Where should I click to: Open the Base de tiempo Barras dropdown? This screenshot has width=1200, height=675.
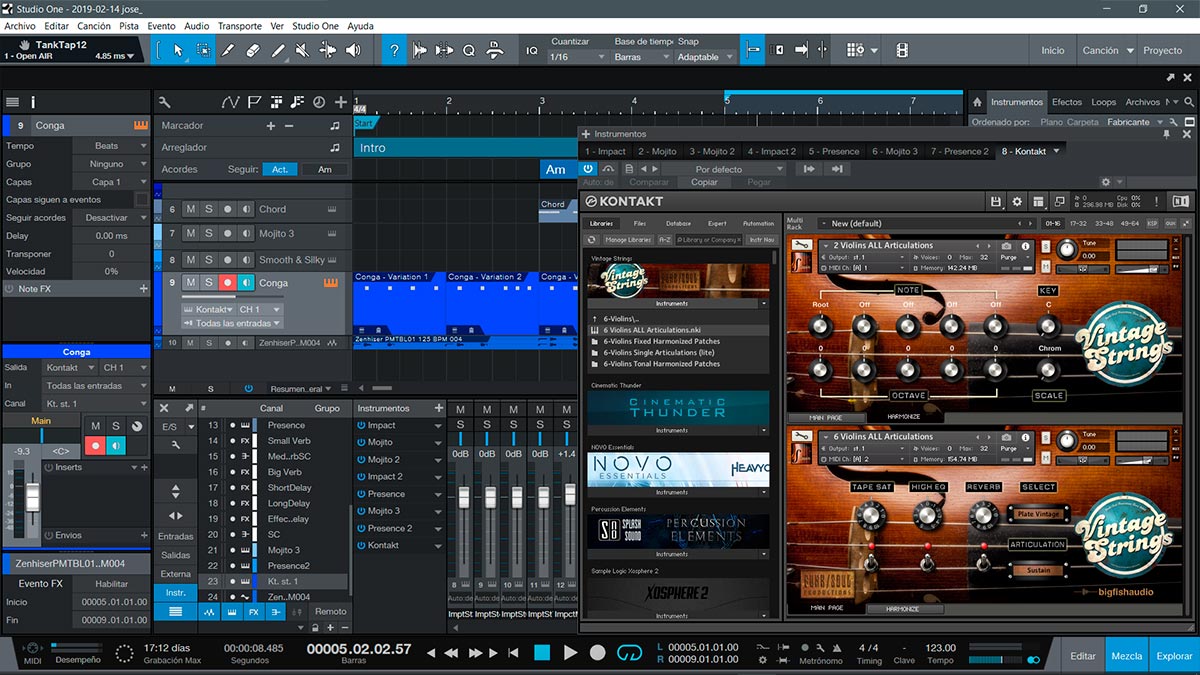click(640, 57)
